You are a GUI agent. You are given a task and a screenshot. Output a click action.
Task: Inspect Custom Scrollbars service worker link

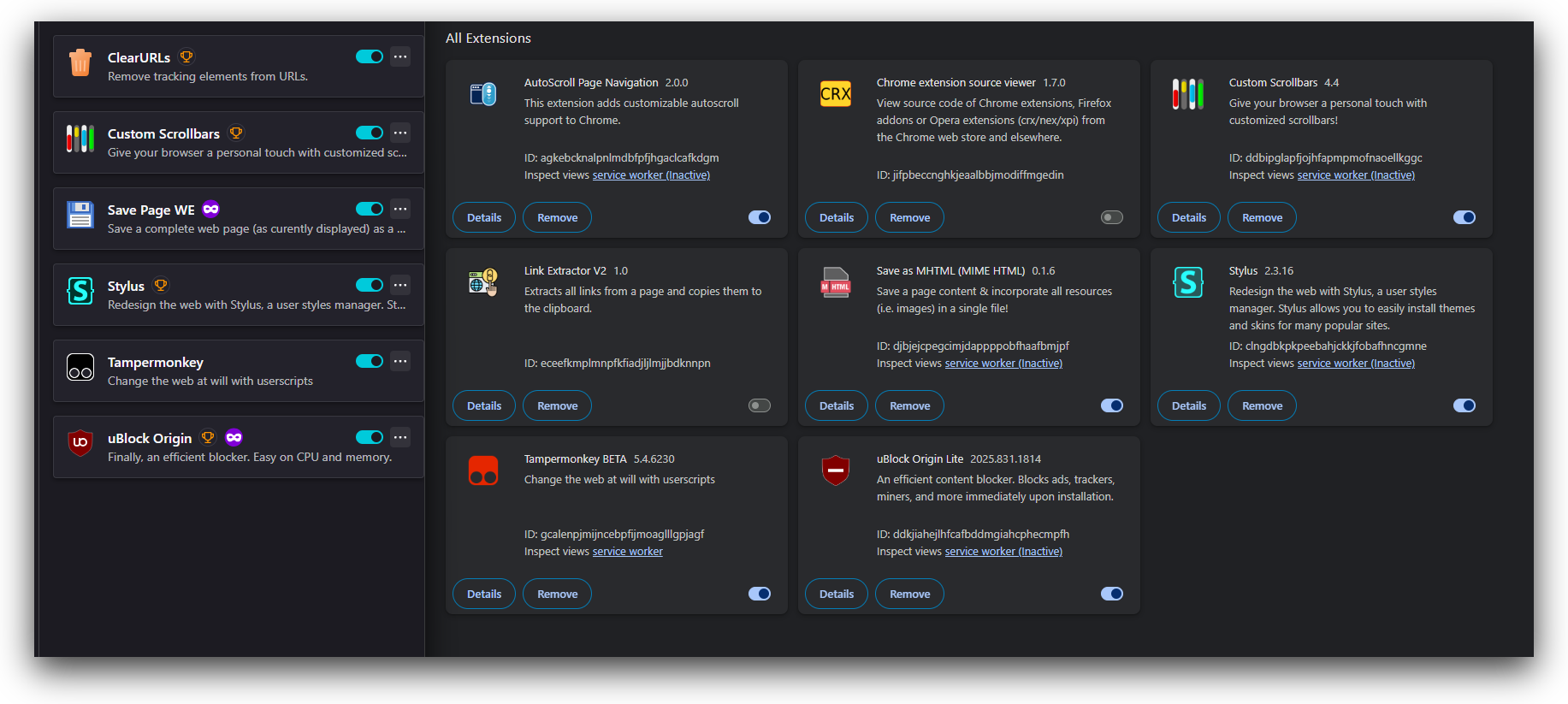point(1356,175)
